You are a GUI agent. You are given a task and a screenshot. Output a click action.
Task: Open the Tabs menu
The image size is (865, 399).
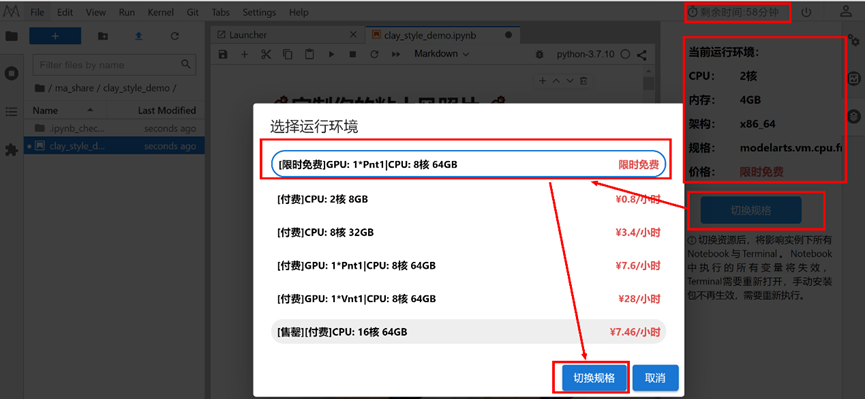coord(221,12)
